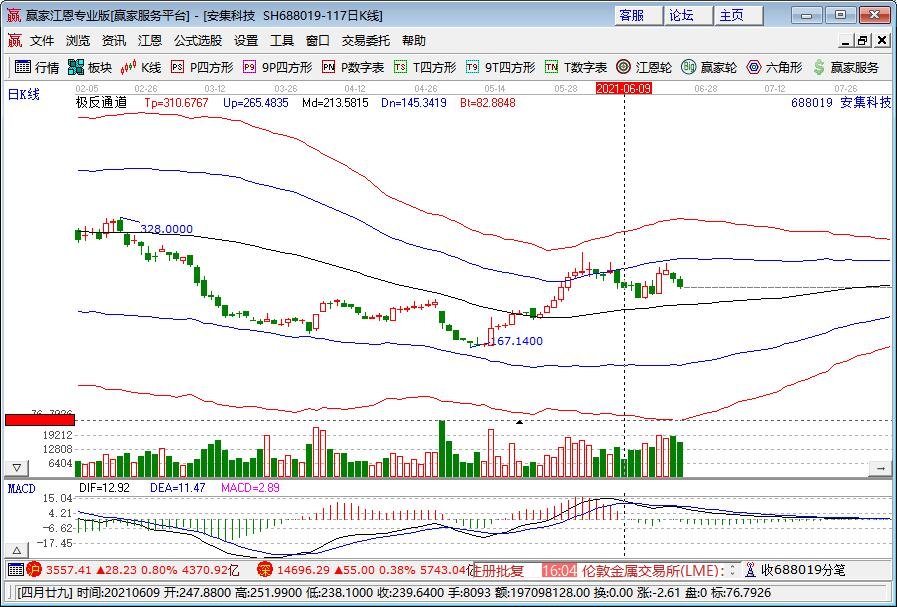Click the Md=213.5815 value
This screenshot has height=607, width=897.
click(335, 103)
